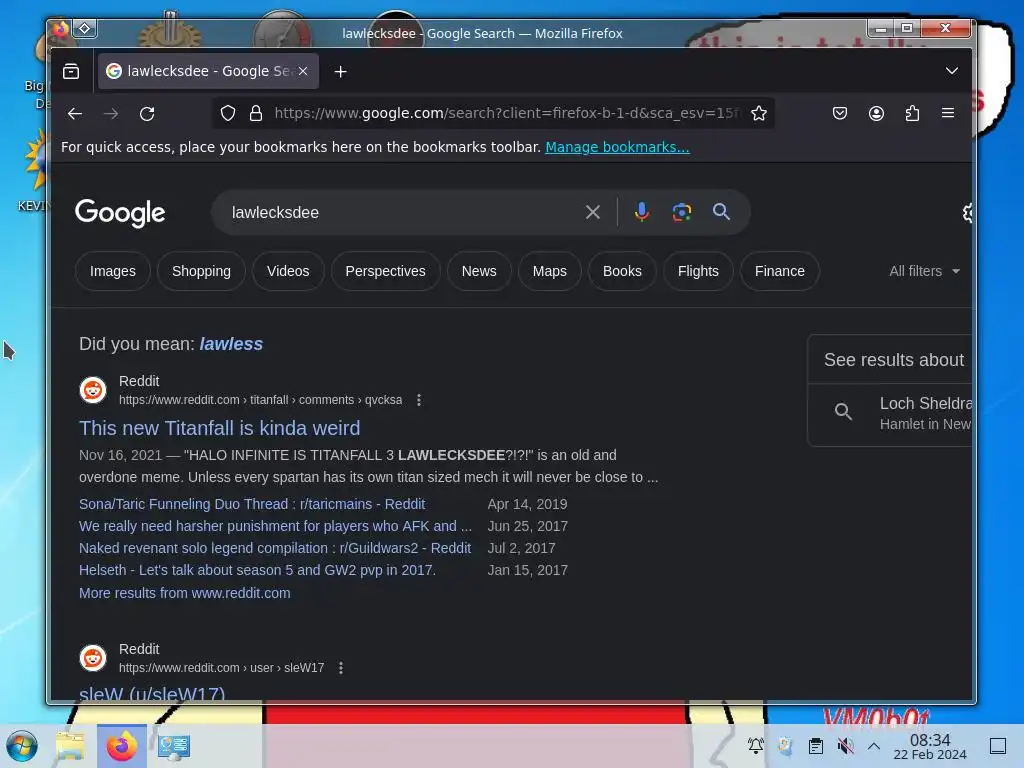Toggle the muted volume tray icon

point(845,746)
